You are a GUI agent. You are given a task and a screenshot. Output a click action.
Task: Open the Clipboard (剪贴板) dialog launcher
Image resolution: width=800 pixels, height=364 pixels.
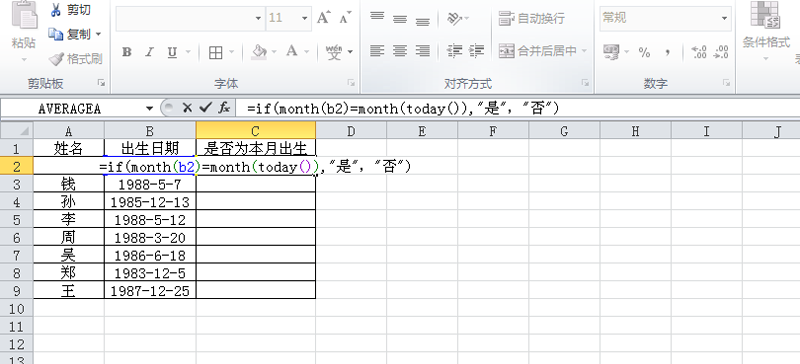tap(102, 83)
